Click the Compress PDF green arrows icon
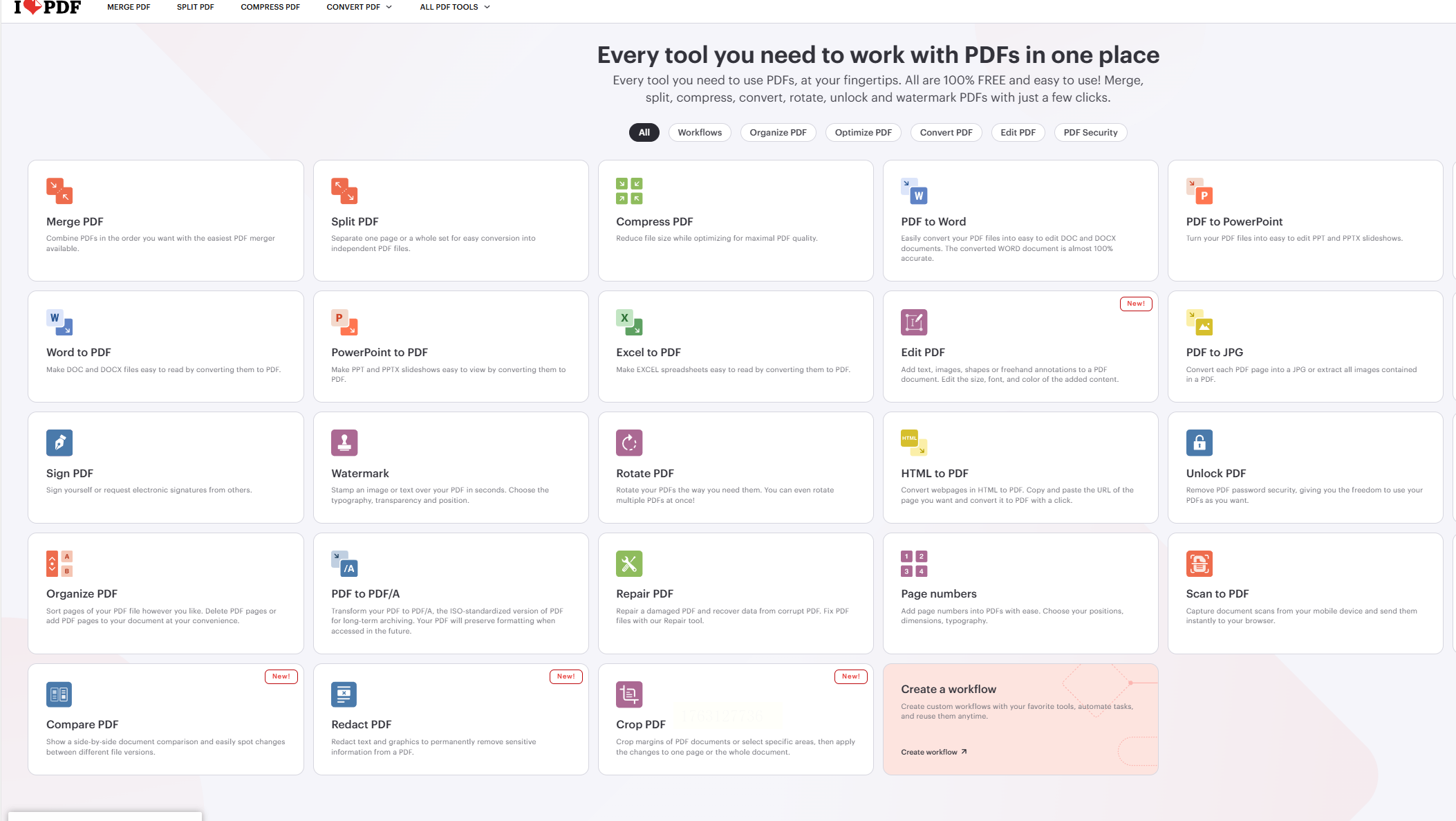Screen dimensions: 1456x821 click(629, 191)
